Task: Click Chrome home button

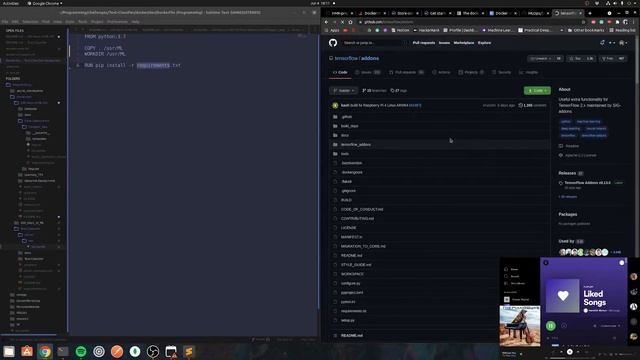Action: [x=350, y=22]
